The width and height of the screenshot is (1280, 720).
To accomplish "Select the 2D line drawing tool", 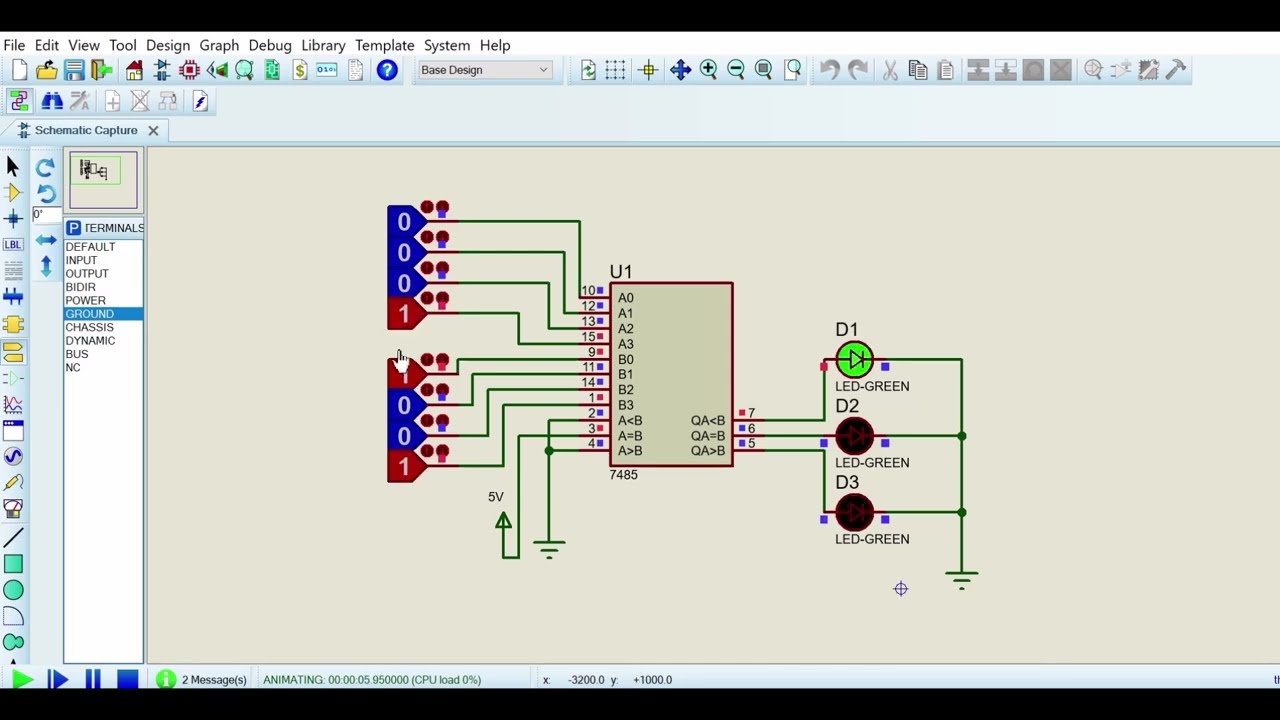I will coord(13,538).
